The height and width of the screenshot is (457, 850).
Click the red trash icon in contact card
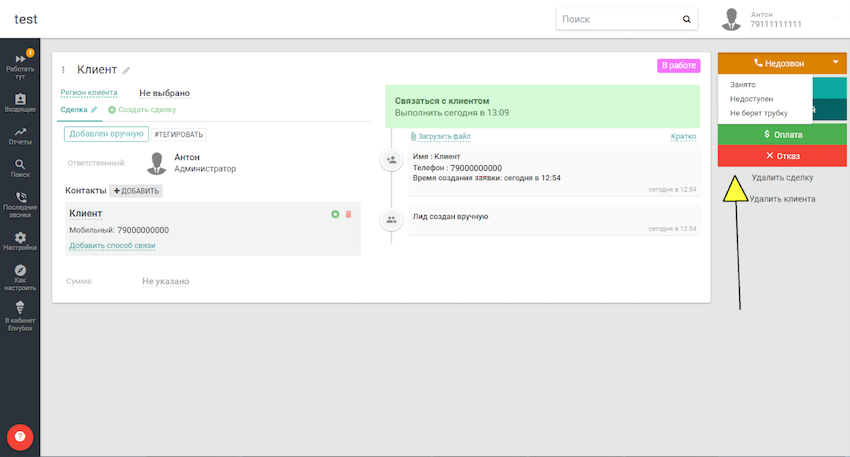pos(348,214)
